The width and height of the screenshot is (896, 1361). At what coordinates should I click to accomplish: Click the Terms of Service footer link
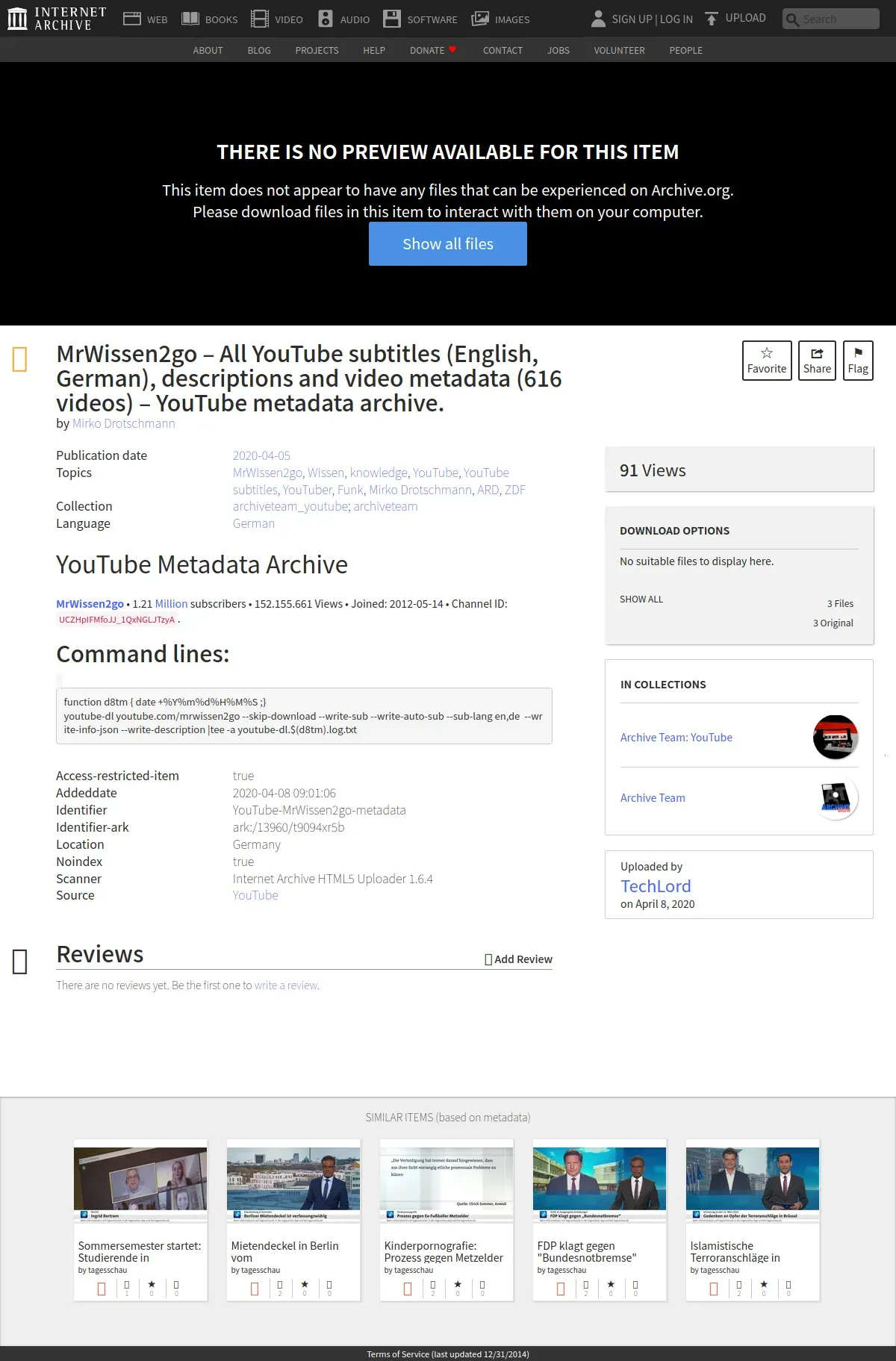click(x=448, y=1354)
